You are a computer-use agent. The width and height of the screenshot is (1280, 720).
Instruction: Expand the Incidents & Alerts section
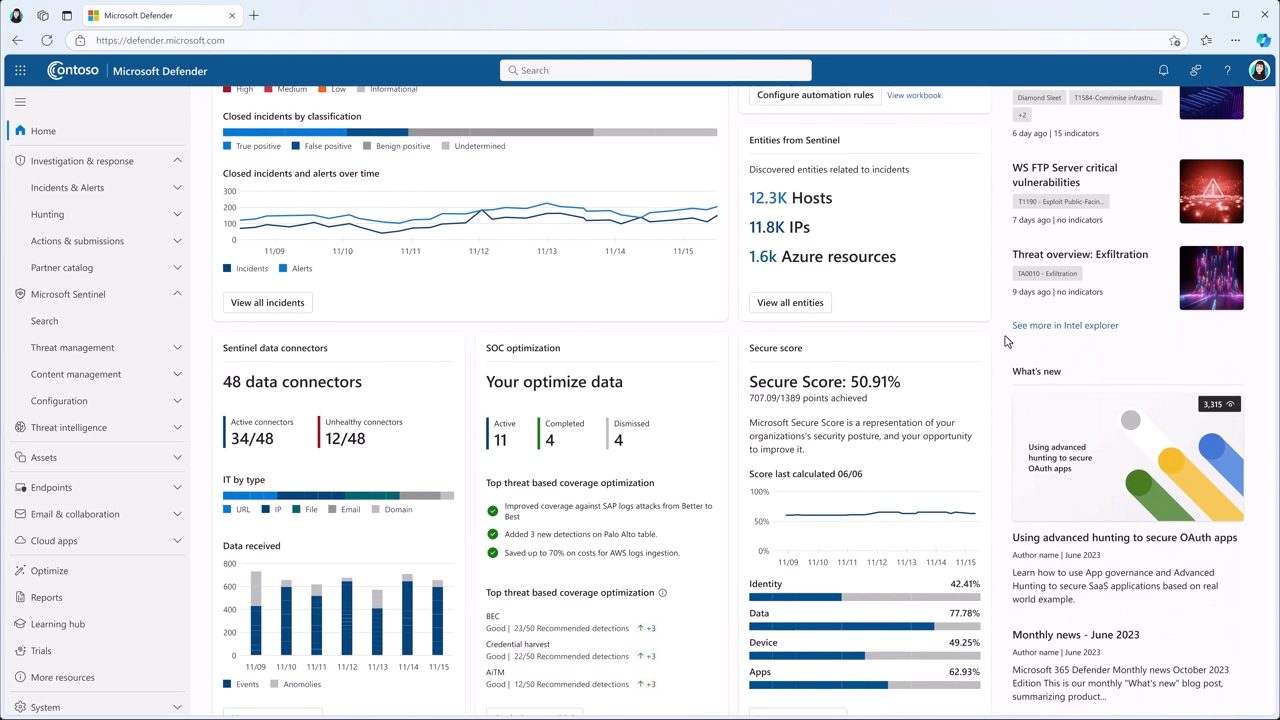[x=177, y=188]
